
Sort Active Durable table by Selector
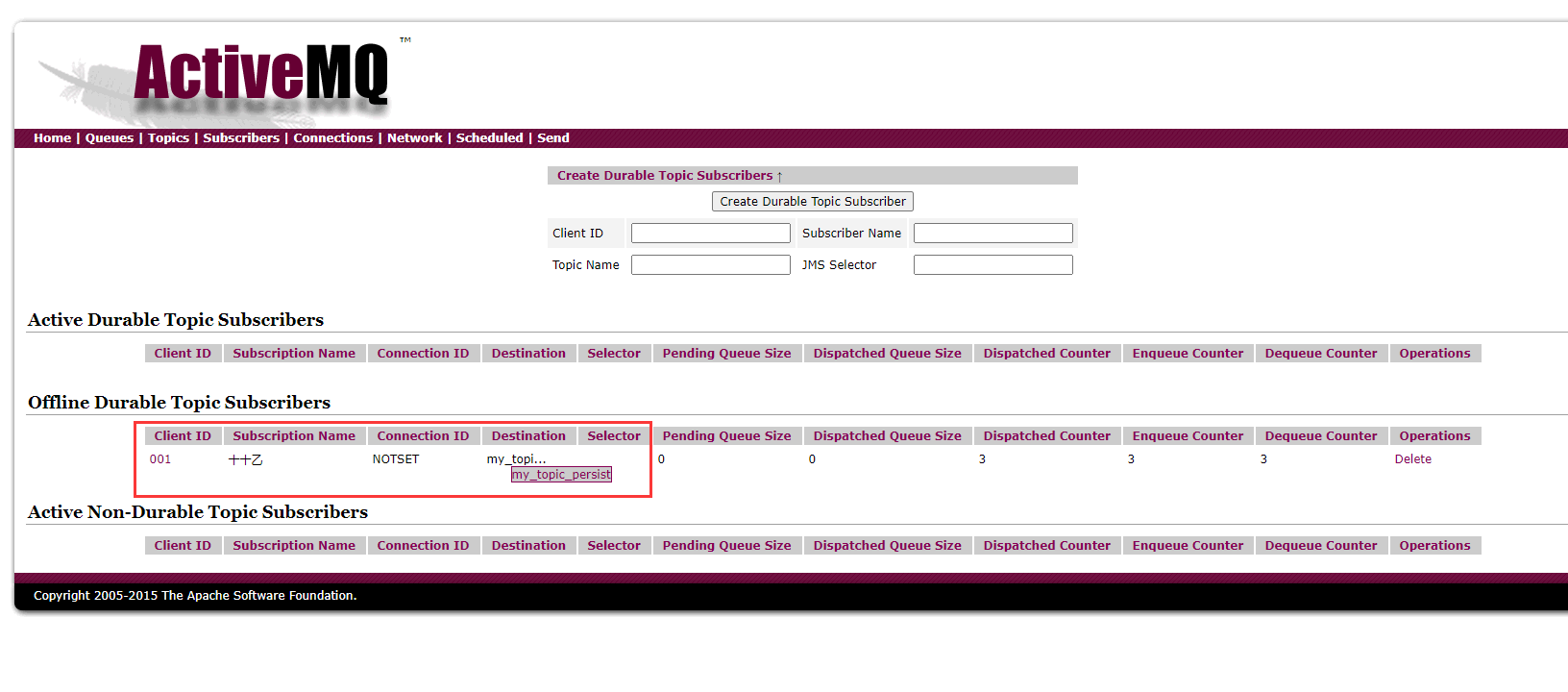[x=614, y=354]
